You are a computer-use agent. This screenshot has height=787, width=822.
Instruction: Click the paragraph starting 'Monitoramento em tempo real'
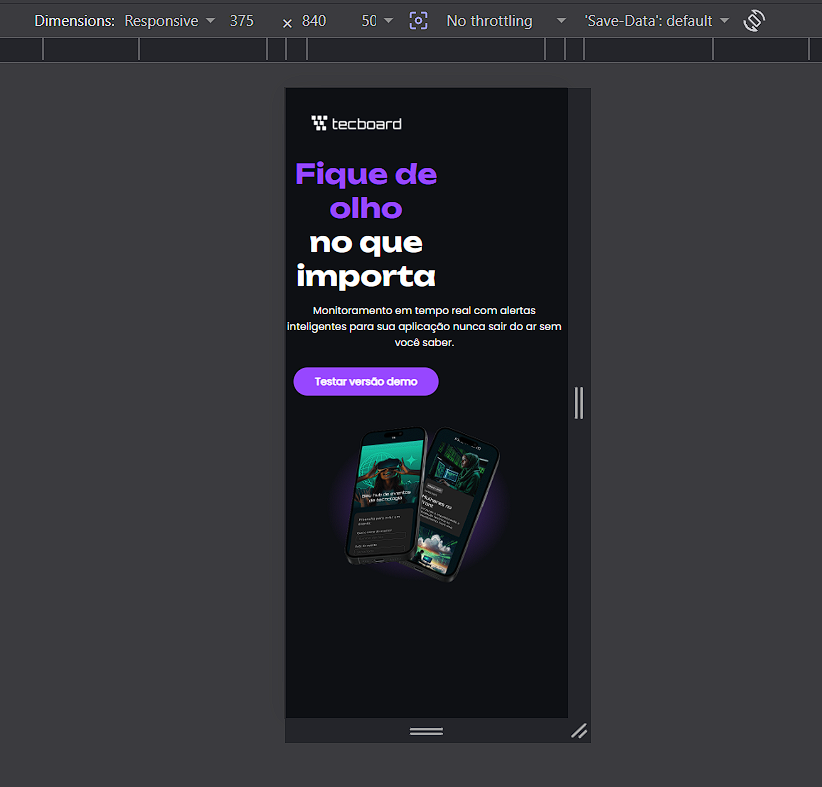tap(424, 326)
